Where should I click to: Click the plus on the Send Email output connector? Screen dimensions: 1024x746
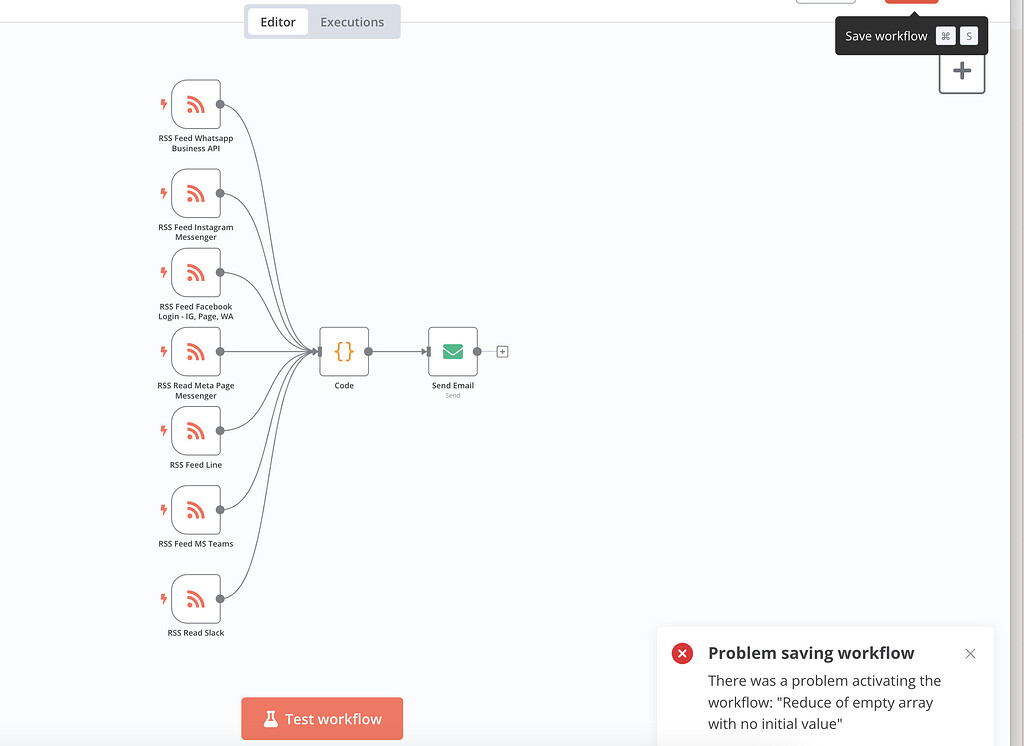[502, 351]
